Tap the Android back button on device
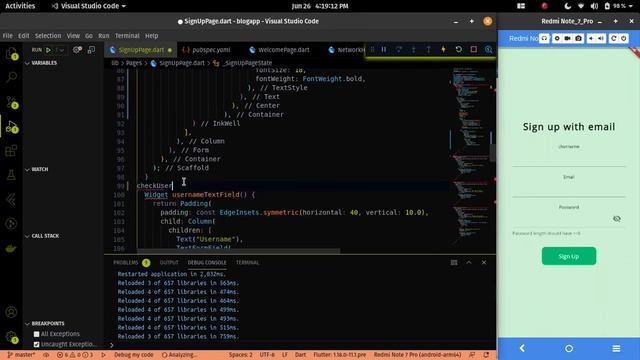The width and height of the screenshot is (640, 360). click(x=522, y=348)
